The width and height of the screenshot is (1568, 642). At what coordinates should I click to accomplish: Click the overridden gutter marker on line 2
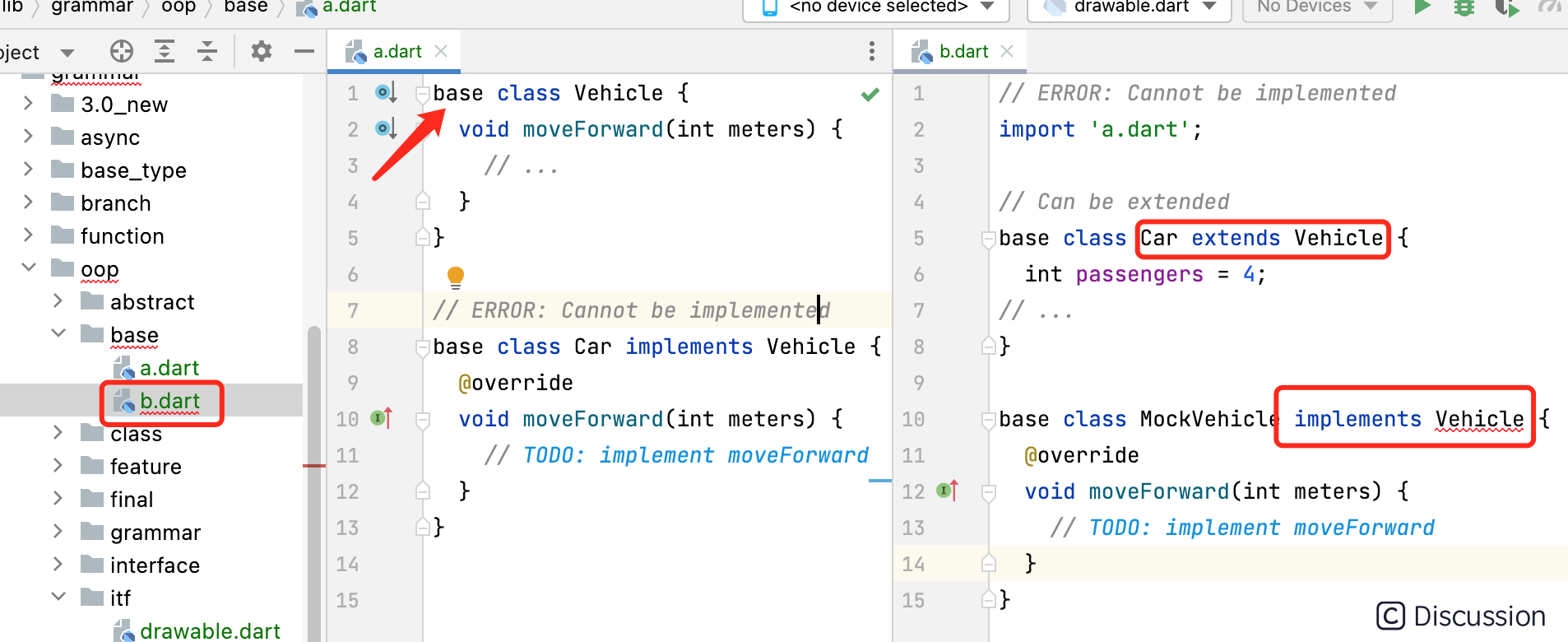coord(386,128)
